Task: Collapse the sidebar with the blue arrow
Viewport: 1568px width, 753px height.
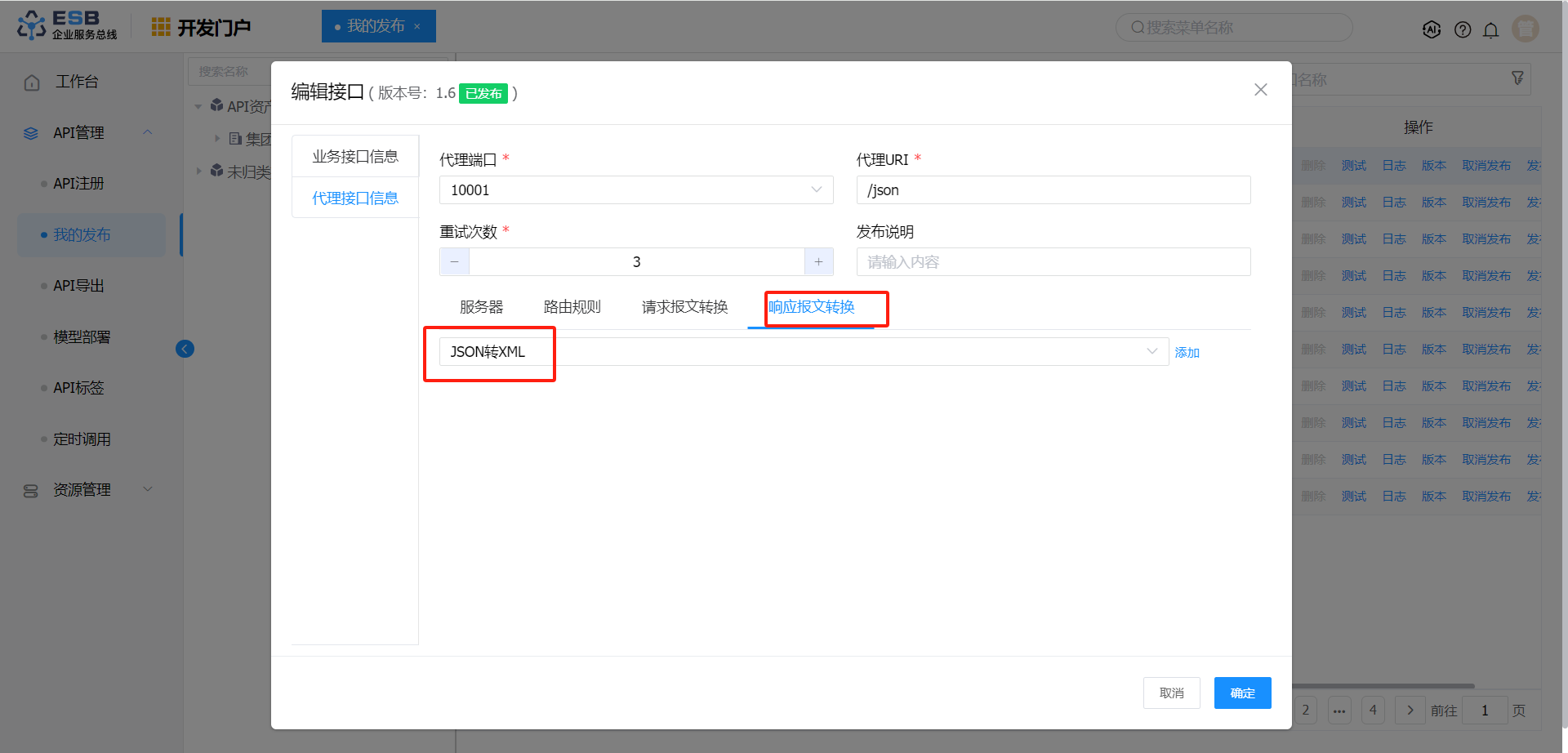Action: click(x=185, y=350)
